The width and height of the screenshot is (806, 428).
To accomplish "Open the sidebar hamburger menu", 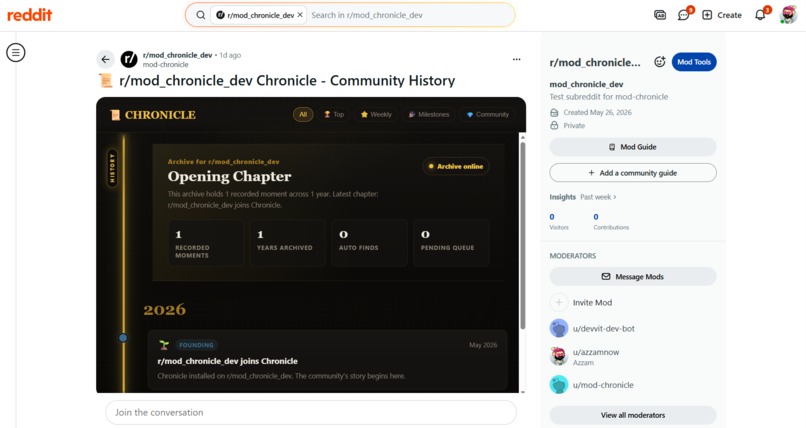I will point(16,52).
